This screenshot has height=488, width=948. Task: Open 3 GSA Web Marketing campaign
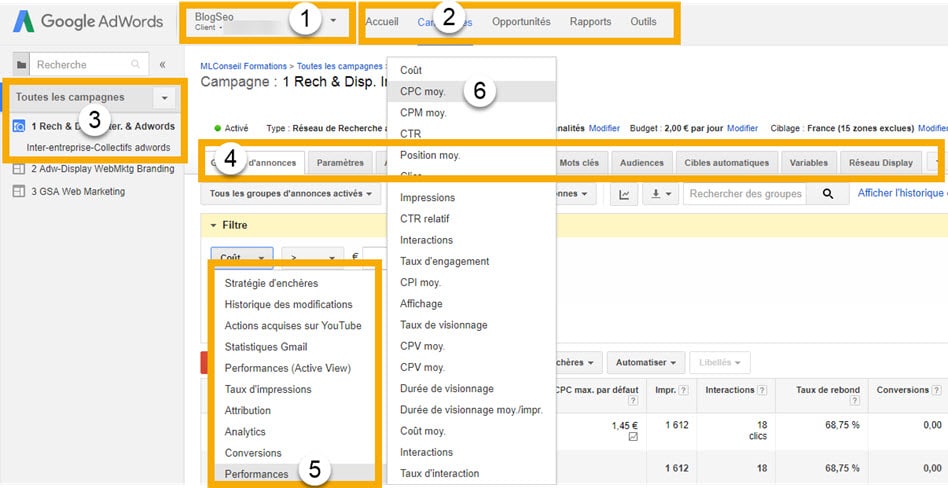(x=78, y=191)
